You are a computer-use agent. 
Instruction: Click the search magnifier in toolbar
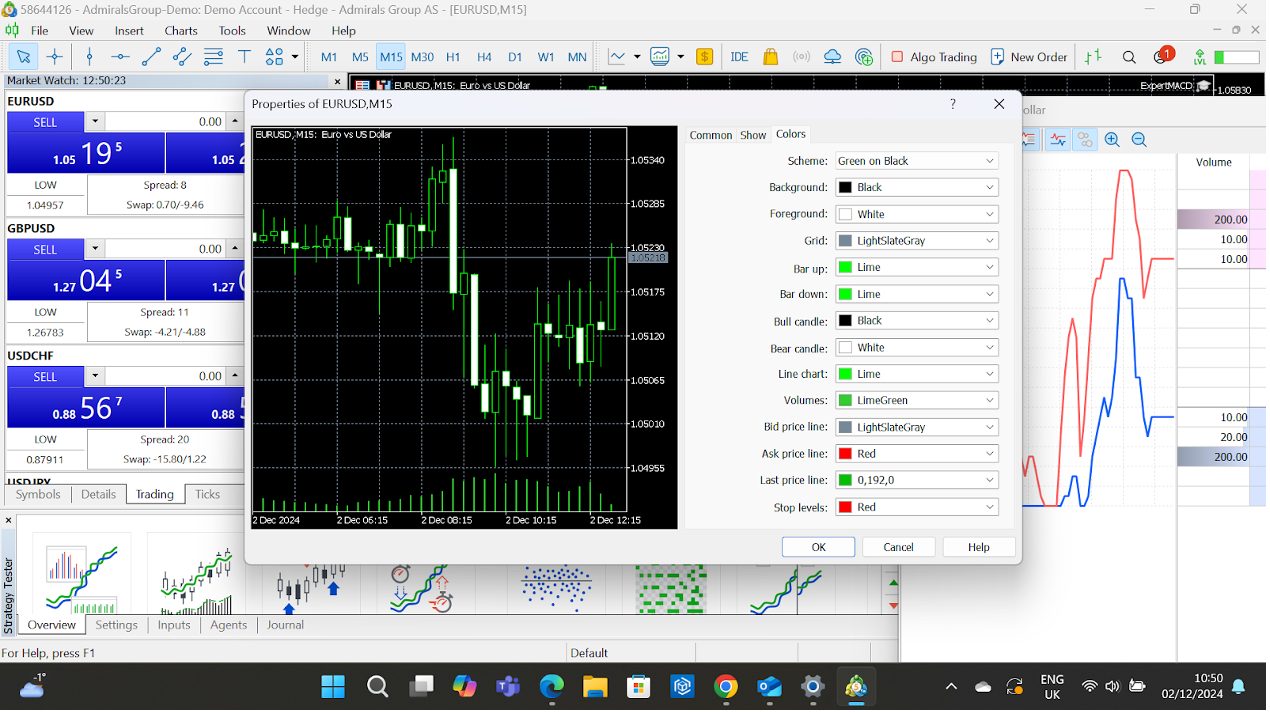pyautogui.click(x=1129, y=57)
